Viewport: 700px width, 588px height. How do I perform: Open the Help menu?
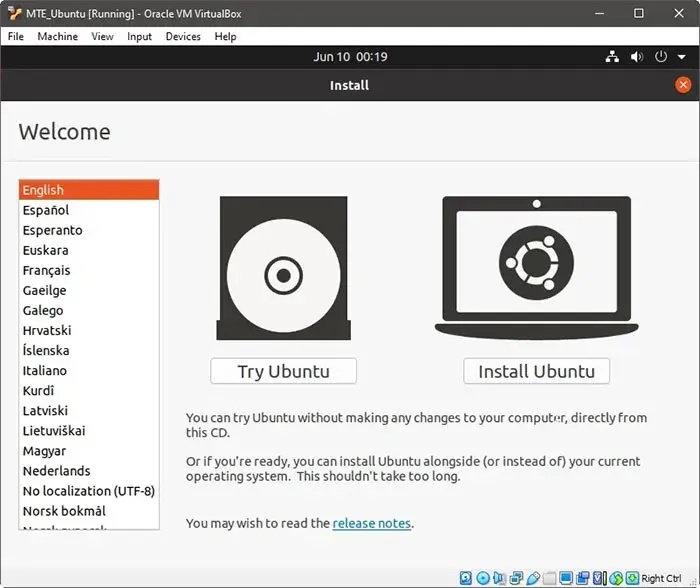(x=225, y=37)
